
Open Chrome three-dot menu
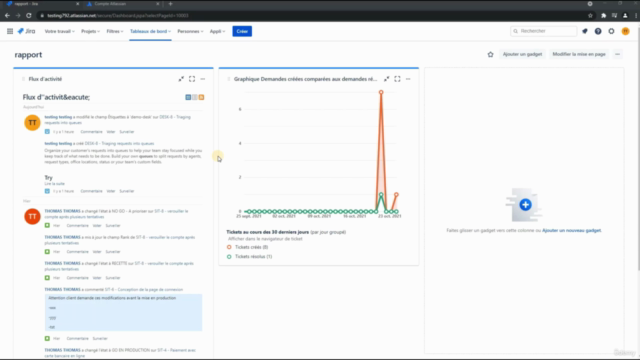pyautogui.click(x=636, y=16)
